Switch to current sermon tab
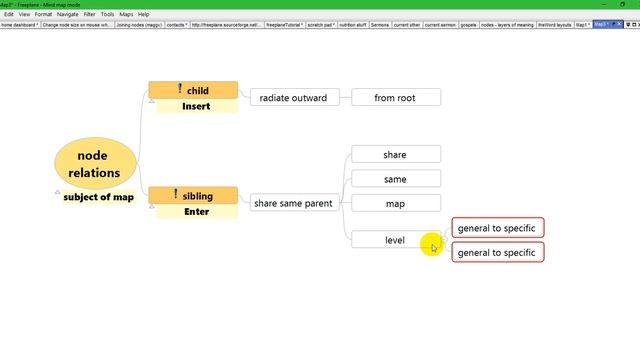Viewport: 640px width, 360px height. (440, 25)
